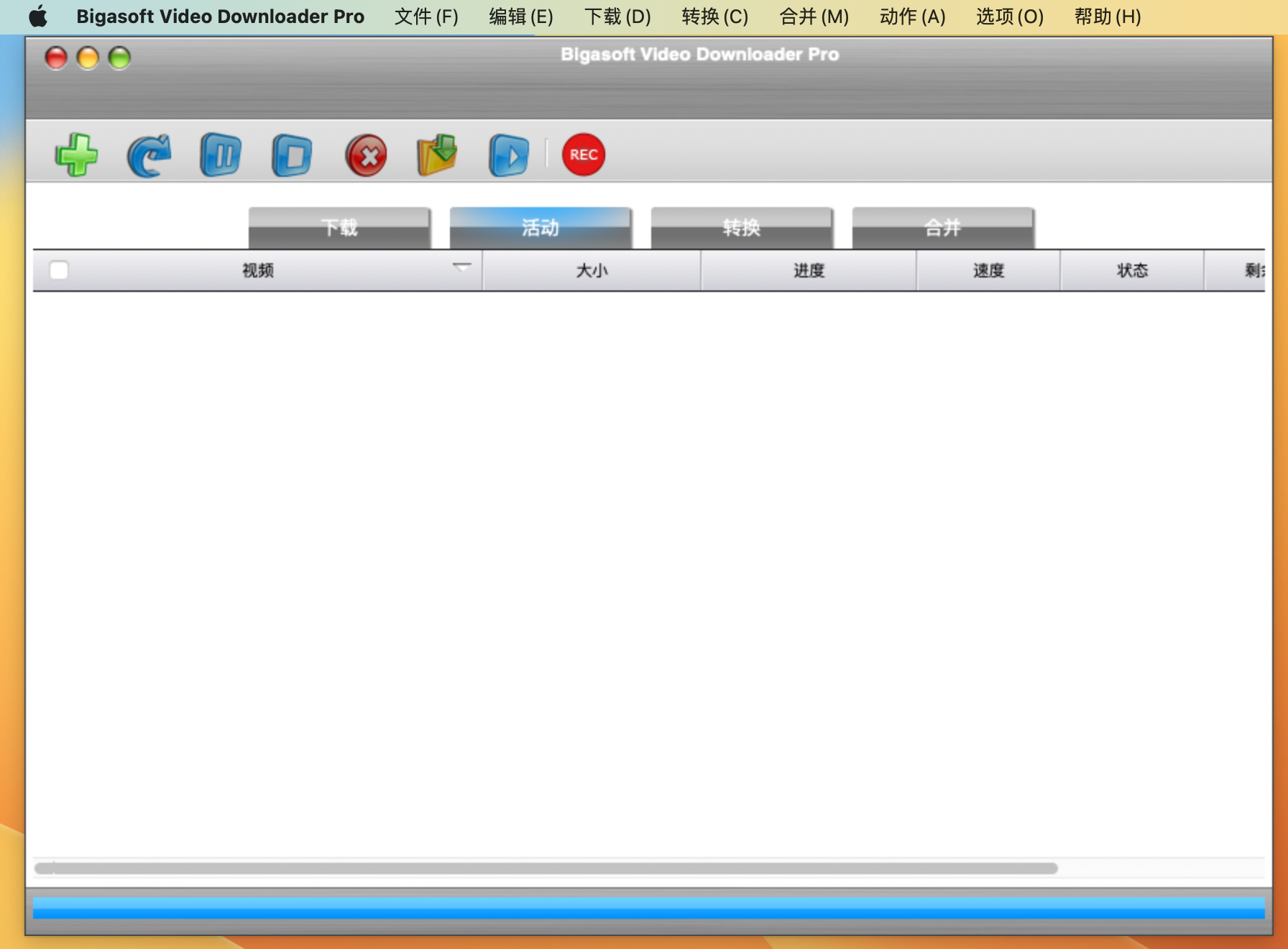Click the horizontal scrollbar under the list
This screenshot has height=949, width=1288.
546,868
